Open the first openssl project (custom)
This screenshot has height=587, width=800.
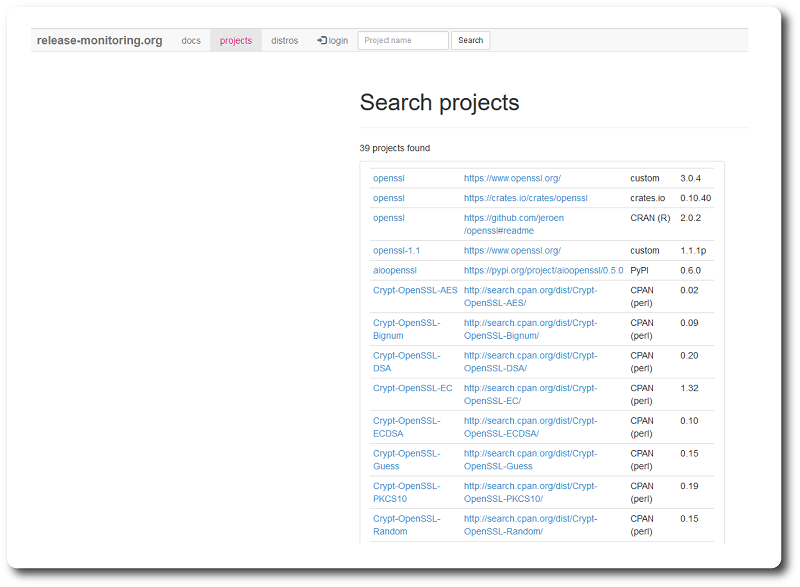point(389,178)
